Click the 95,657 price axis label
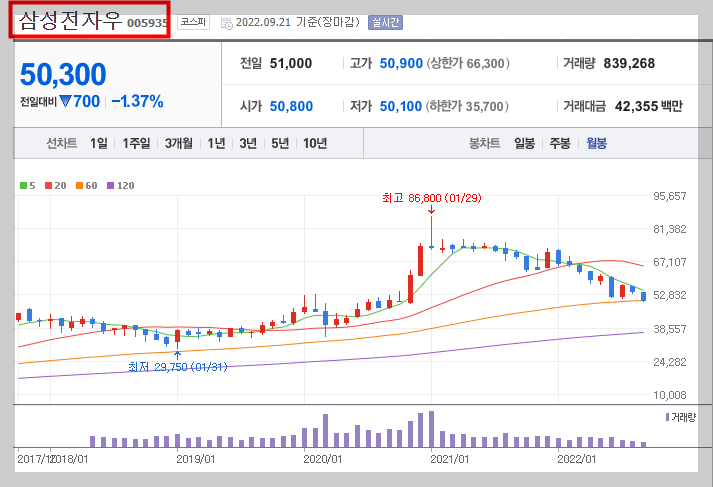Screen dimensions: 713x487 [x=669, y=196]
